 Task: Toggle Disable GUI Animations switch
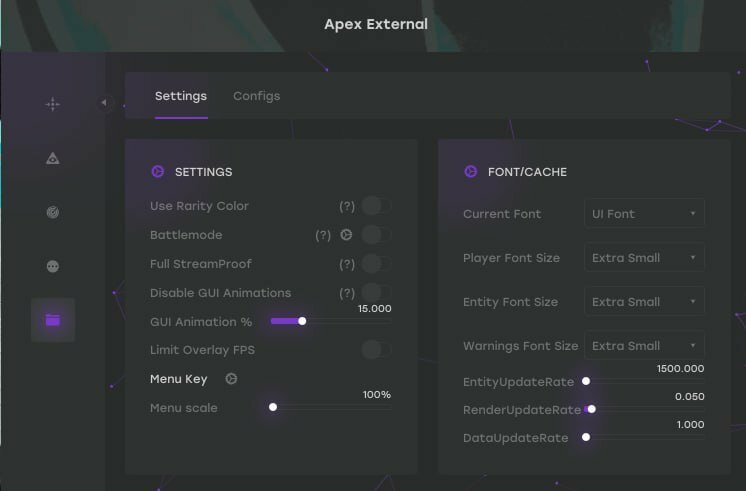(x=376, y=292)
